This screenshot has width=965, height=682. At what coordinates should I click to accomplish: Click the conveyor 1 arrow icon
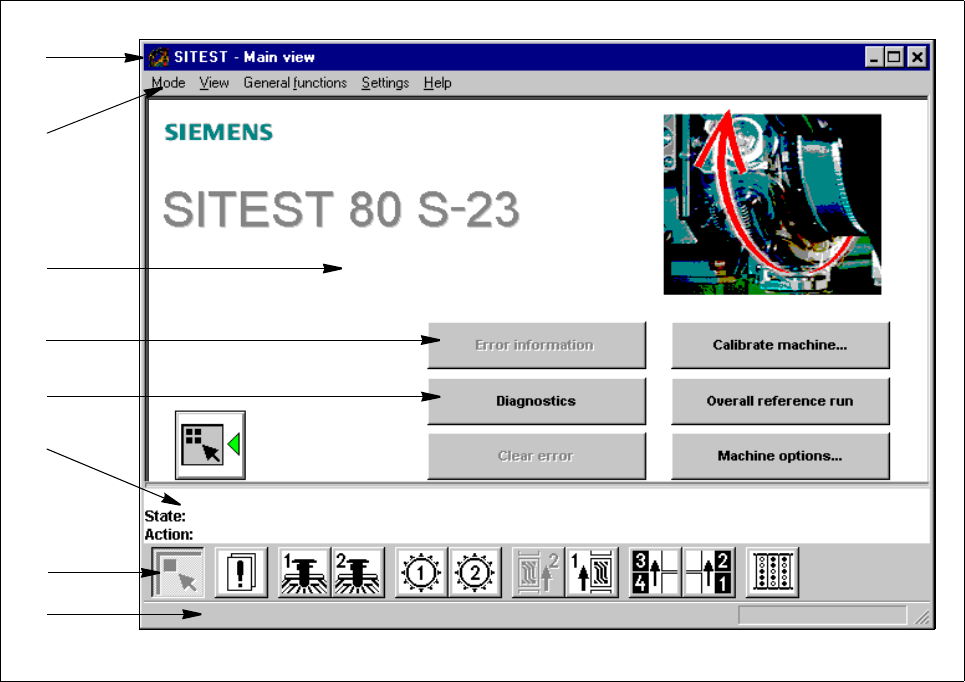point(591,572)
